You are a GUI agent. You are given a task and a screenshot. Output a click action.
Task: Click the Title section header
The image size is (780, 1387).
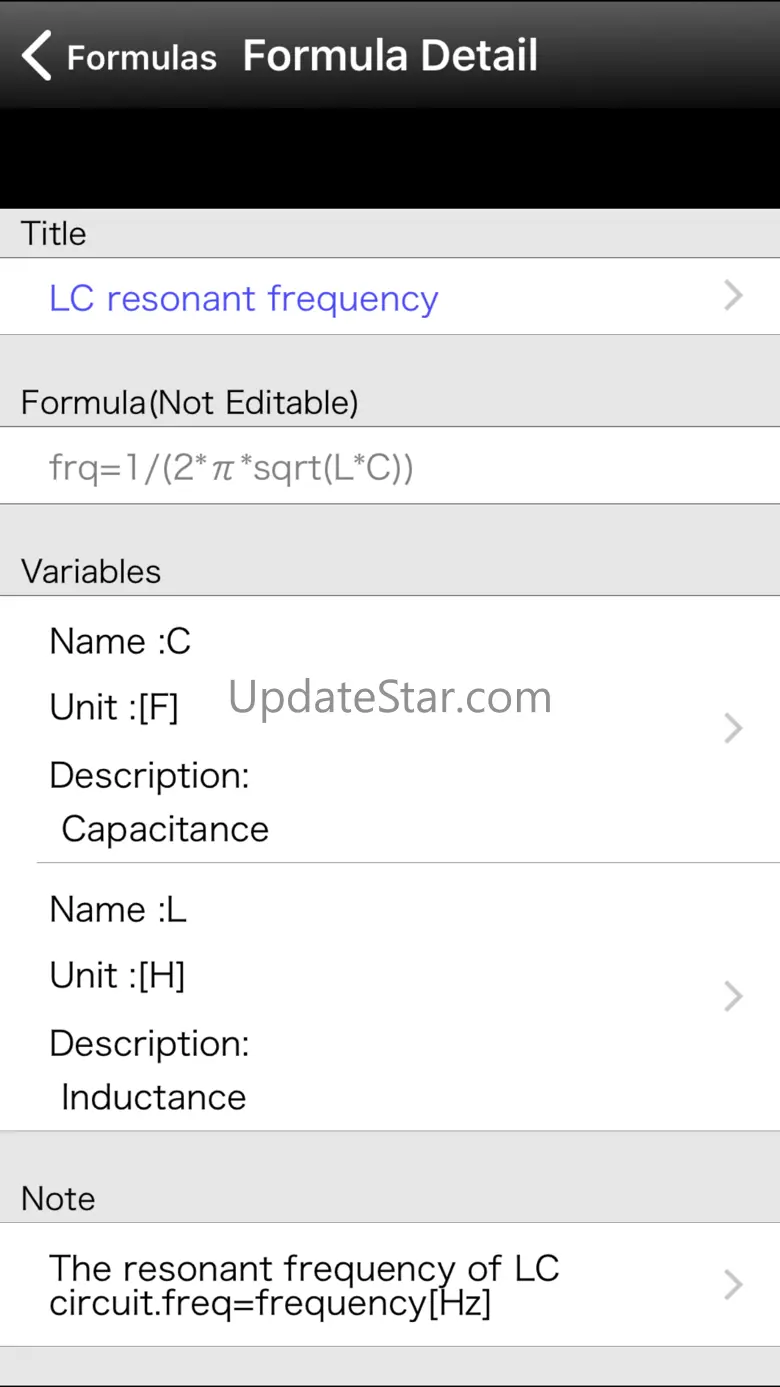(54, 233)
